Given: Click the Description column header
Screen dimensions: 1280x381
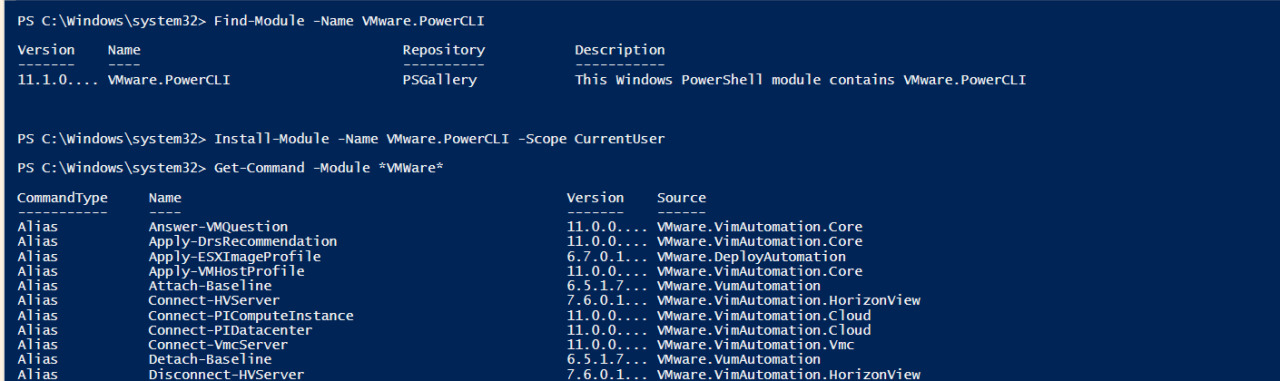Looking at the screenshot, I should point(620,50).
